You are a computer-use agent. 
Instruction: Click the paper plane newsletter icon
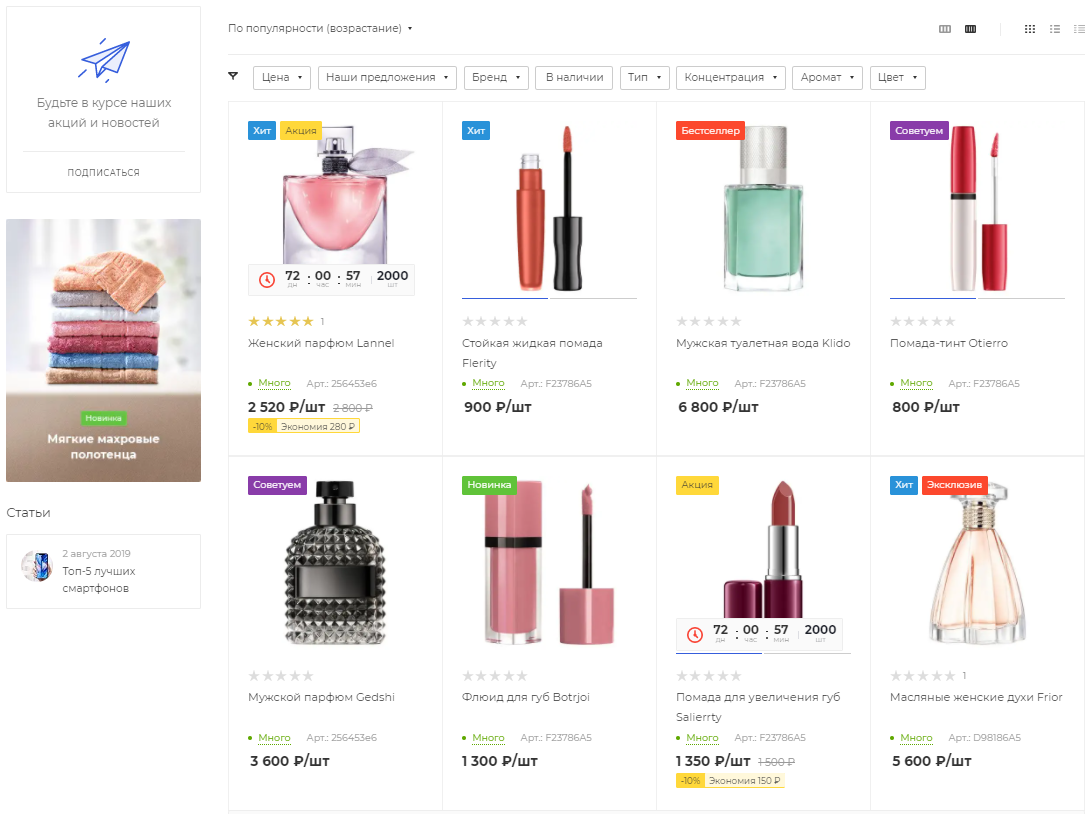pos(104,59)
